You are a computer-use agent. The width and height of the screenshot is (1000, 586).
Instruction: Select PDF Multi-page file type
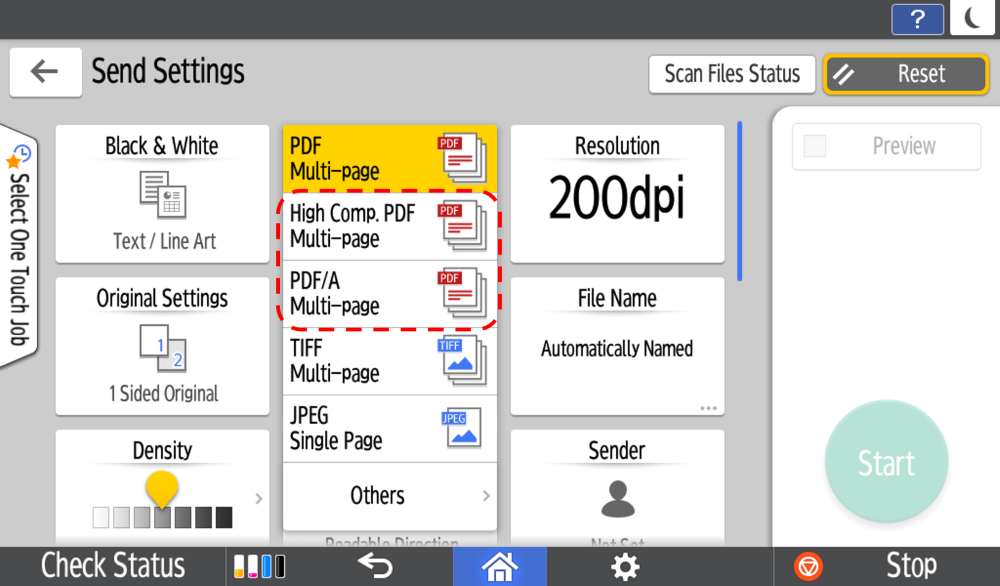[389, 158]
